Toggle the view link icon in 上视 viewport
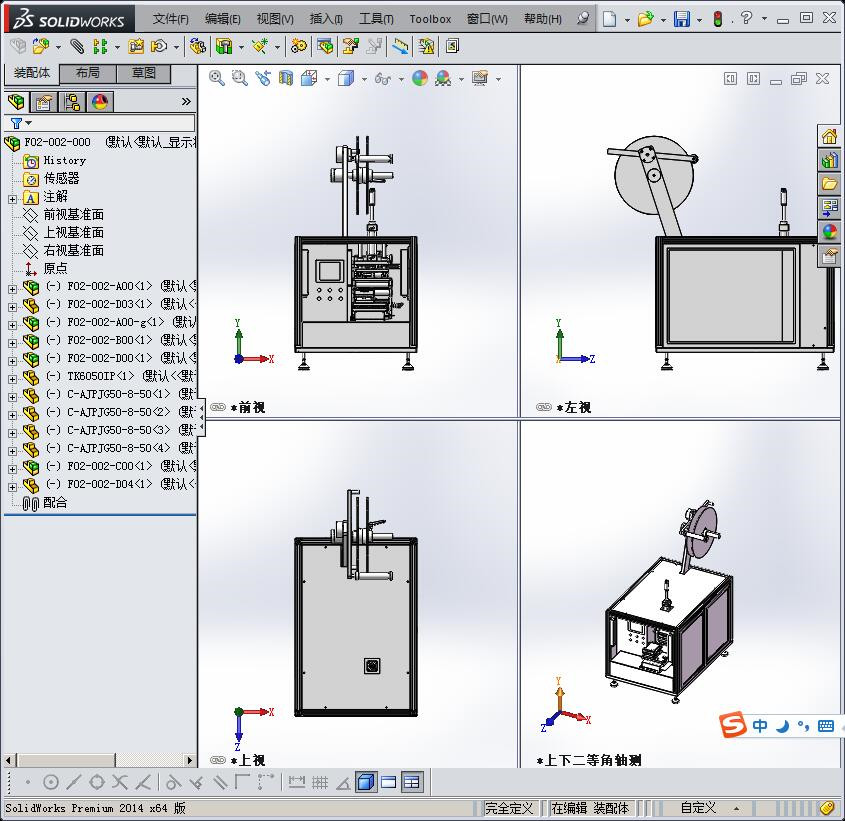 click(218, 760)
